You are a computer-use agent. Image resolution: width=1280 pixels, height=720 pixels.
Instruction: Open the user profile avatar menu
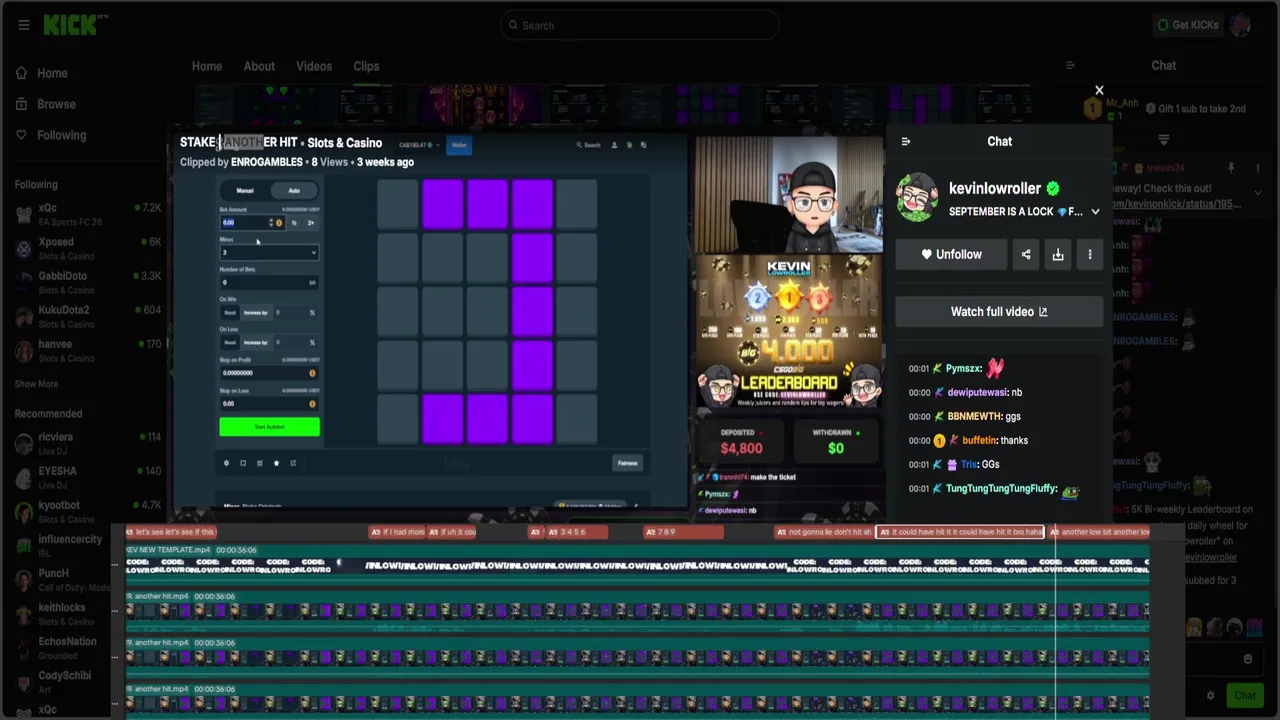tap(1241, 25)
